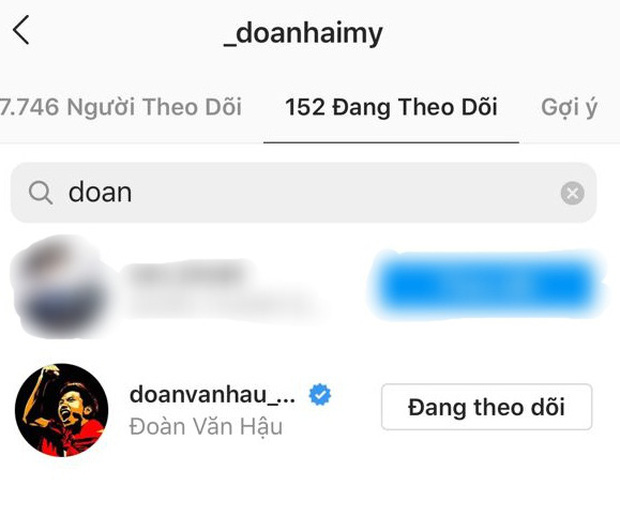Image resolution: width=620 pixels, height=516 pixels.
Task: Click the Đoàn Văn Hậu display name
Action: [x=206, y=427]
